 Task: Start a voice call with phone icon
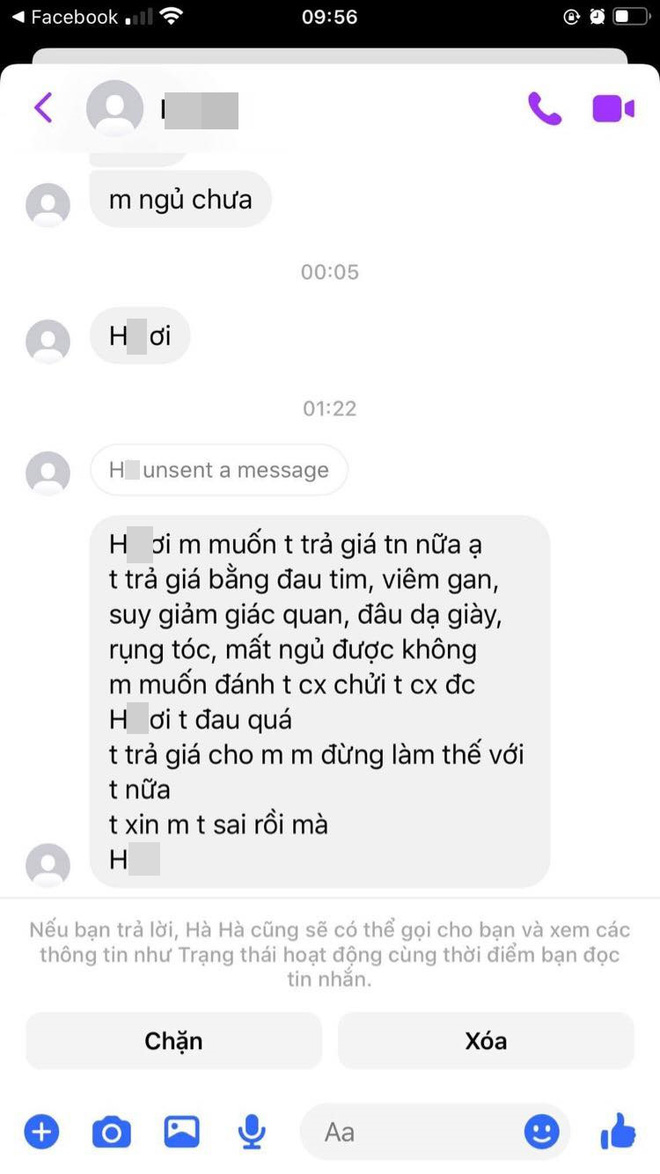coord(545,109)
